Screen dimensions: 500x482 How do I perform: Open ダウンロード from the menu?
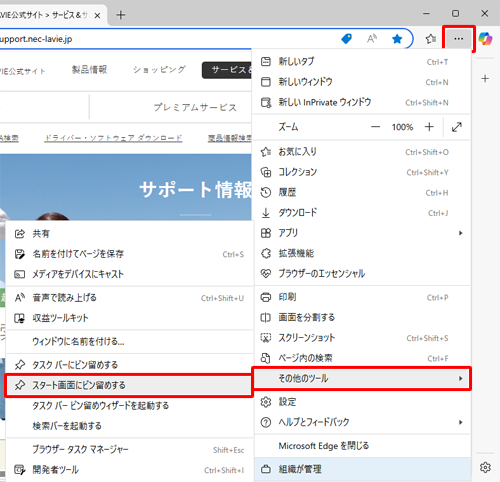(362, 213)
